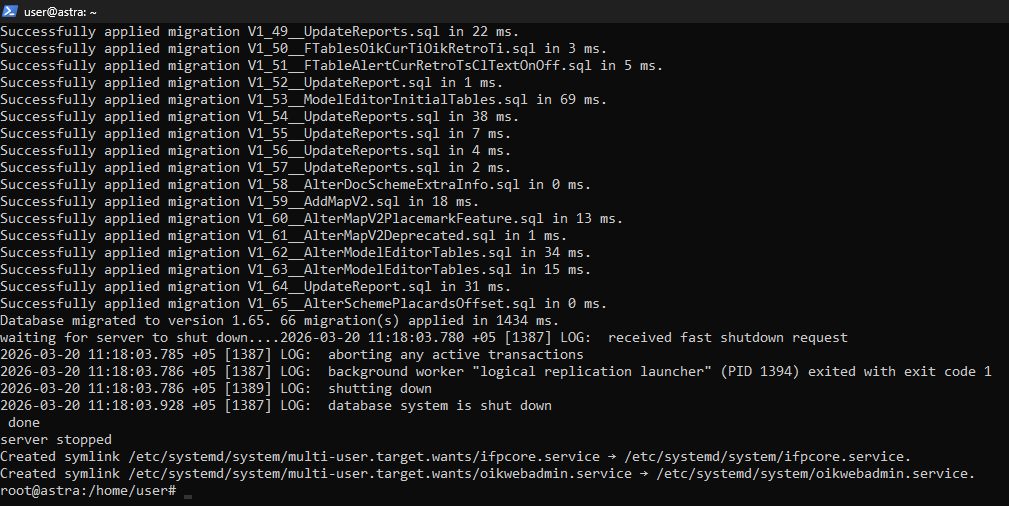Click the 'done' output line

pyautogui.click(x=24, y=423)
